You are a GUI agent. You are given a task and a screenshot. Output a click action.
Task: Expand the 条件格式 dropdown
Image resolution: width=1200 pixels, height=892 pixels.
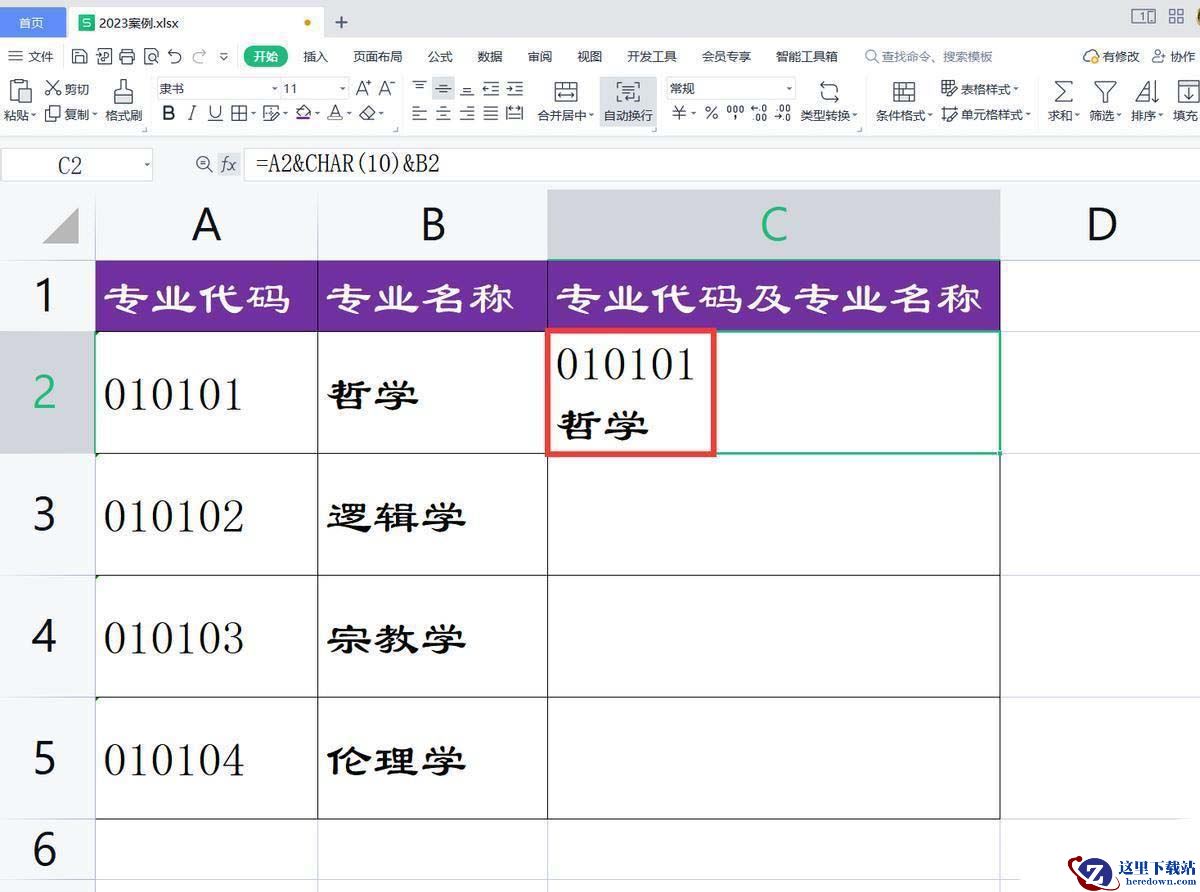(930, 117)
